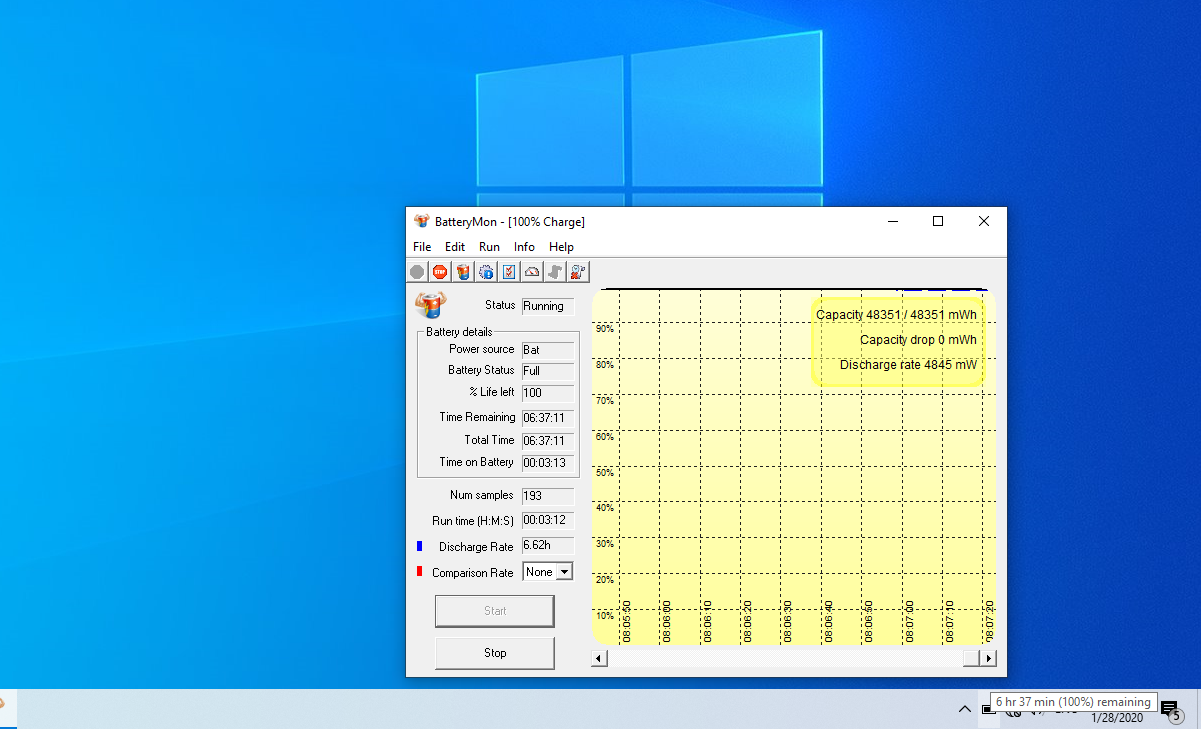The height and width of the screenshot is (729, 1201).
Task: Open system info from the gear toolbar icon
Action: point(486,271)
